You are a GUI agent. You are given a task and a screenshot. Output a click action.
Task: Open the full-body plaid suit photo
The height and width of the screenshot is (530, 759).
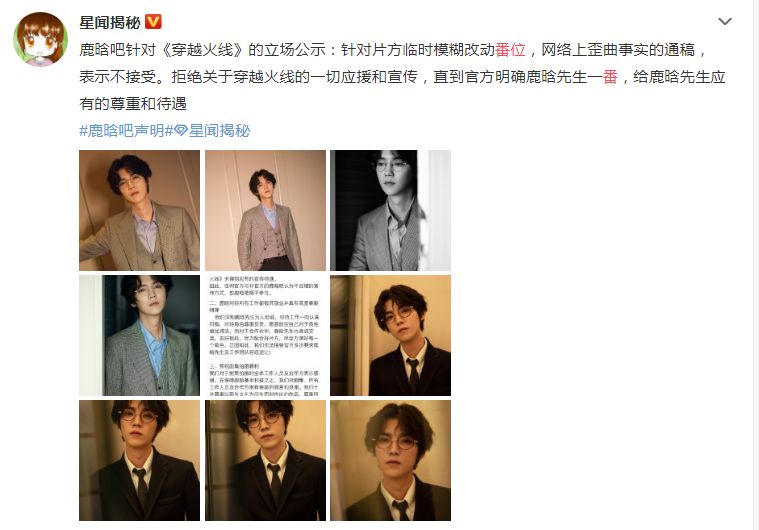click(x=265, y=210)
